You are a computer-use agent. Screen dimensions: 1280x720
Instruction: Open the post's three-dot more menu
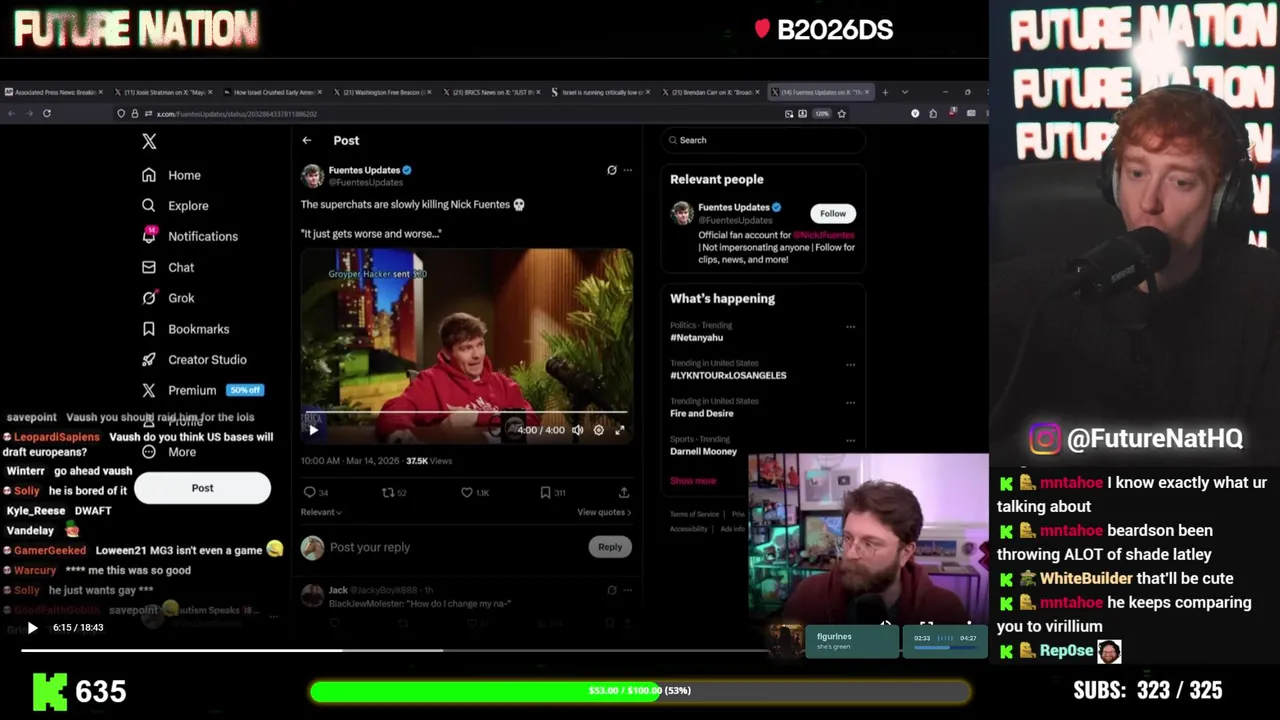(628, 170)
